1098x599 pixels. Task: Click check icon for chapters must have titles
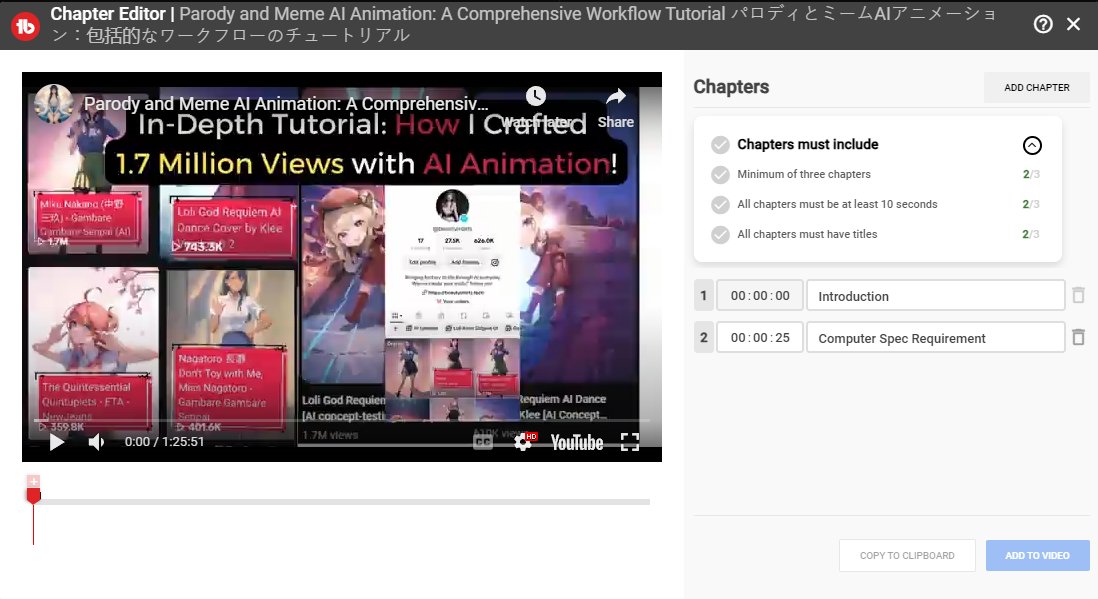pos(720,235)
